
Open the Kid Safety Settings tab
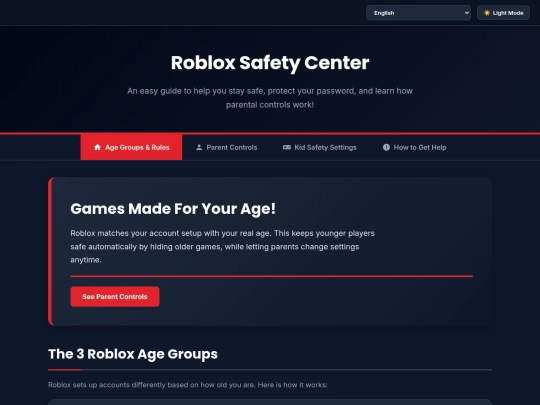coord(320,147)
